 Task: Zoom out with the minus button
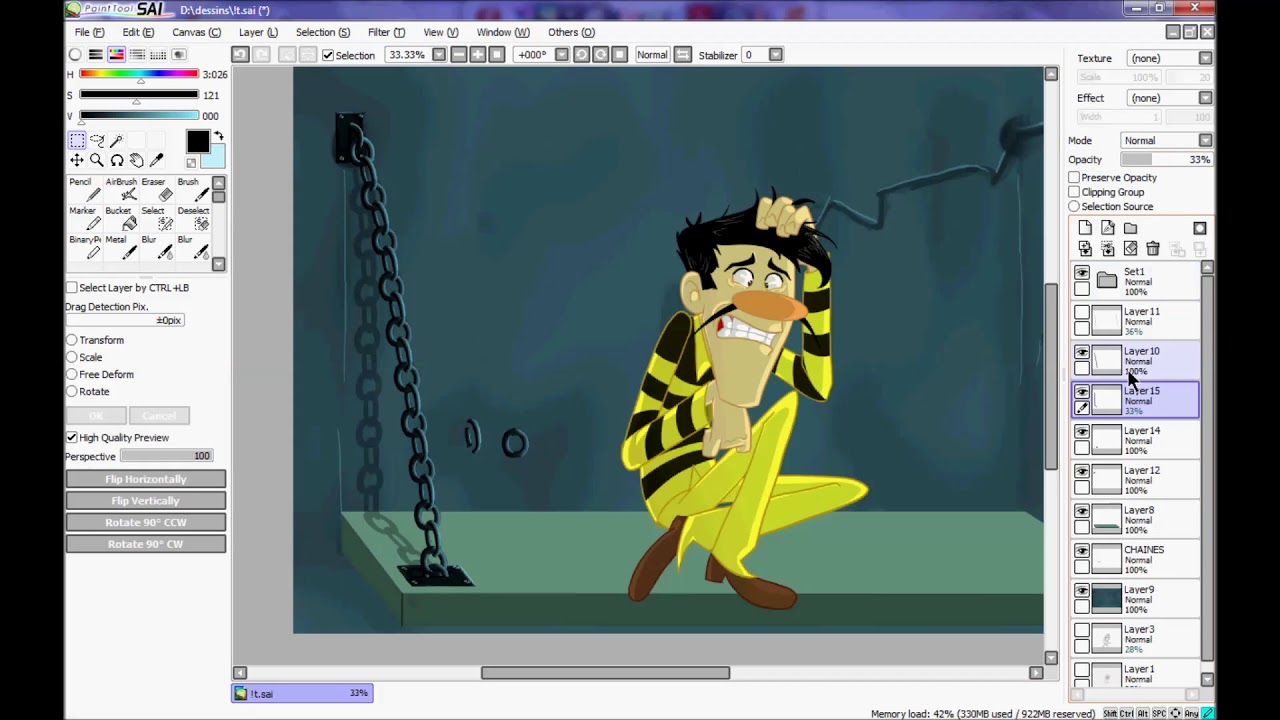(459, 55)
